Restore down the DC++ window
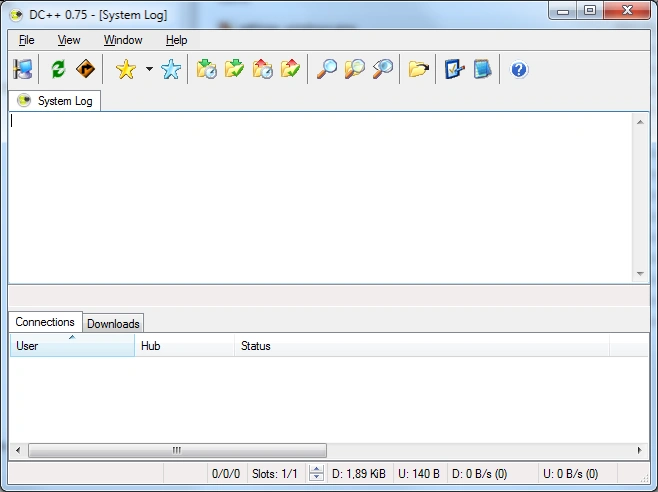 (x=590, y=11)
